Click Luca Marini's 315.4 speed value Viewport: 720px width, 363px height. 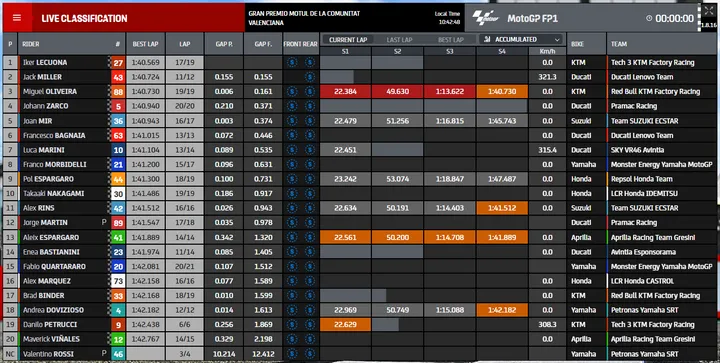(x=547, y=150)
